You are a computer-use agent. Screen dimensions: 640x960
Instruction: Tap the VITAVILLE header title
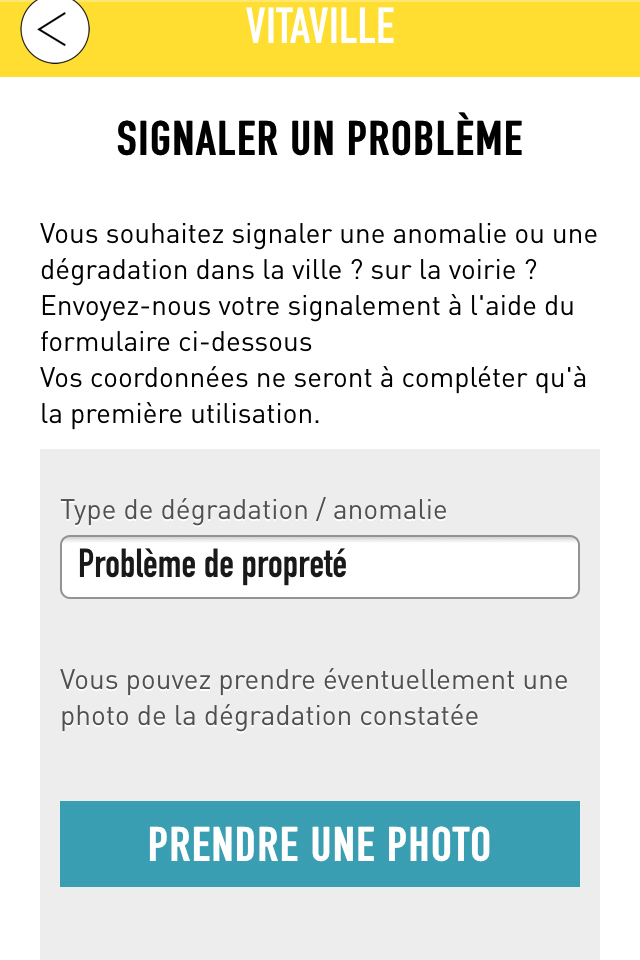pyautogui.click(x=320, y=27)
